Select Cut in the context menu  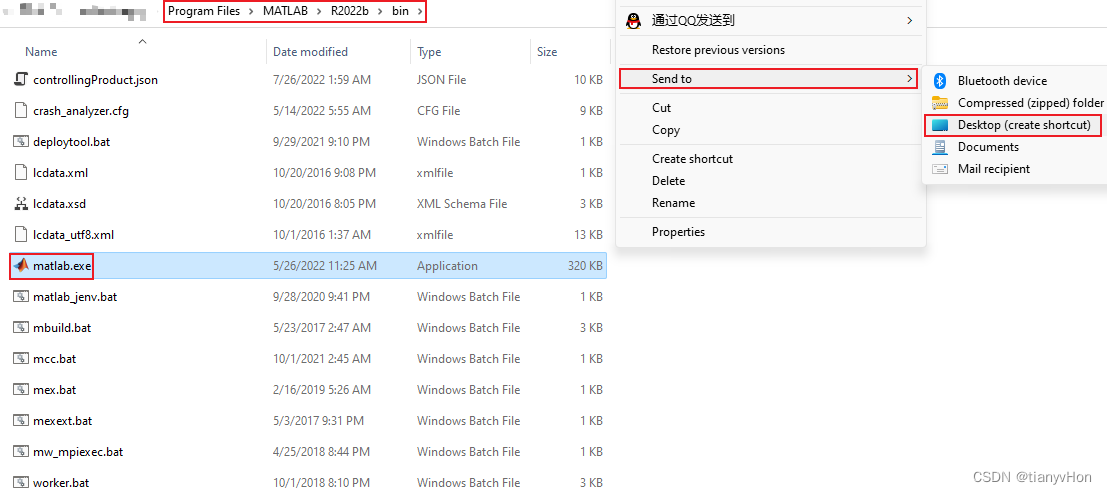click(662, 108)
